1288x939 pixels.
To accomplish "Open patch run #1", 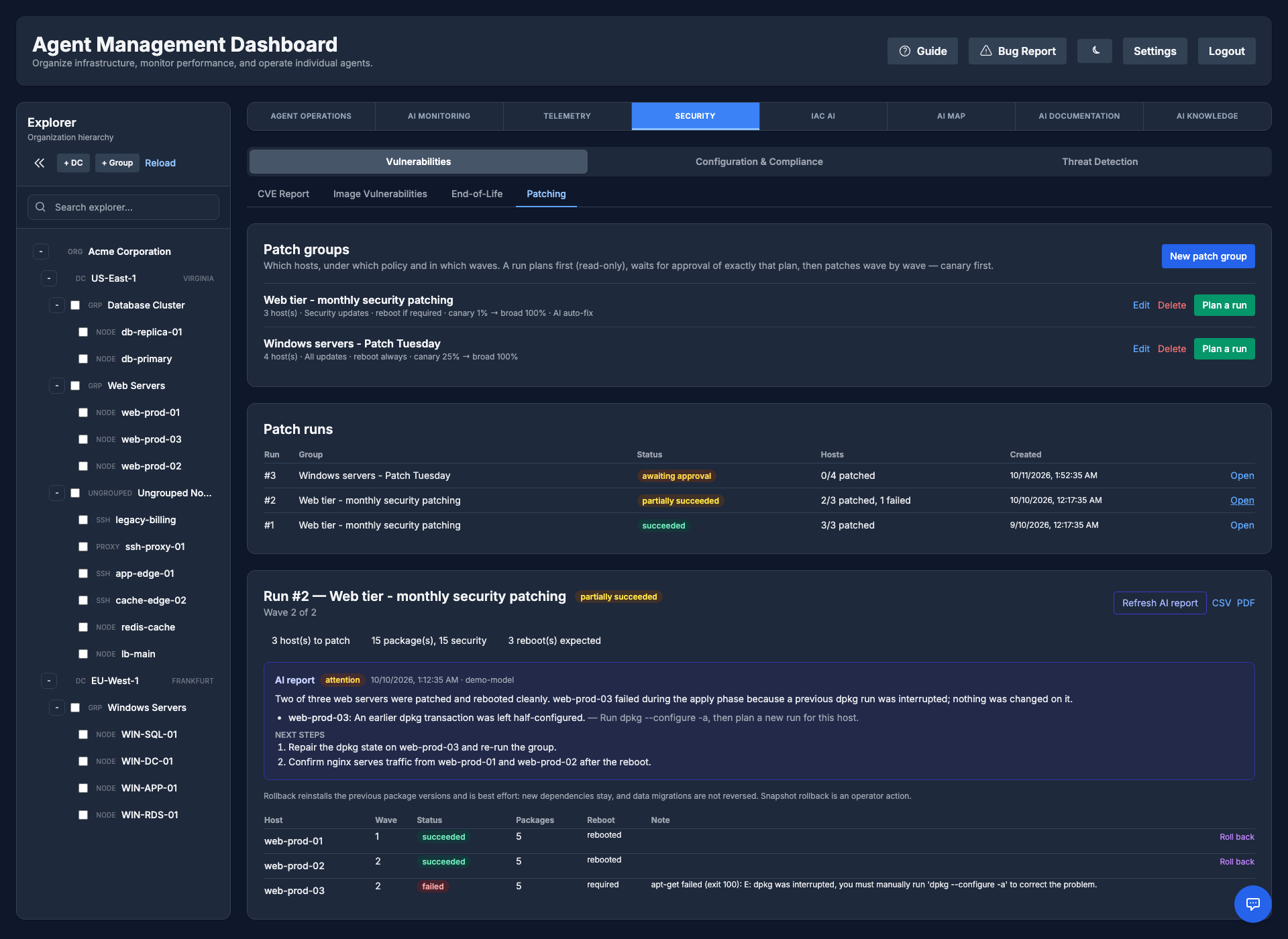I will pyautogui.click(x=1242, y=525).
